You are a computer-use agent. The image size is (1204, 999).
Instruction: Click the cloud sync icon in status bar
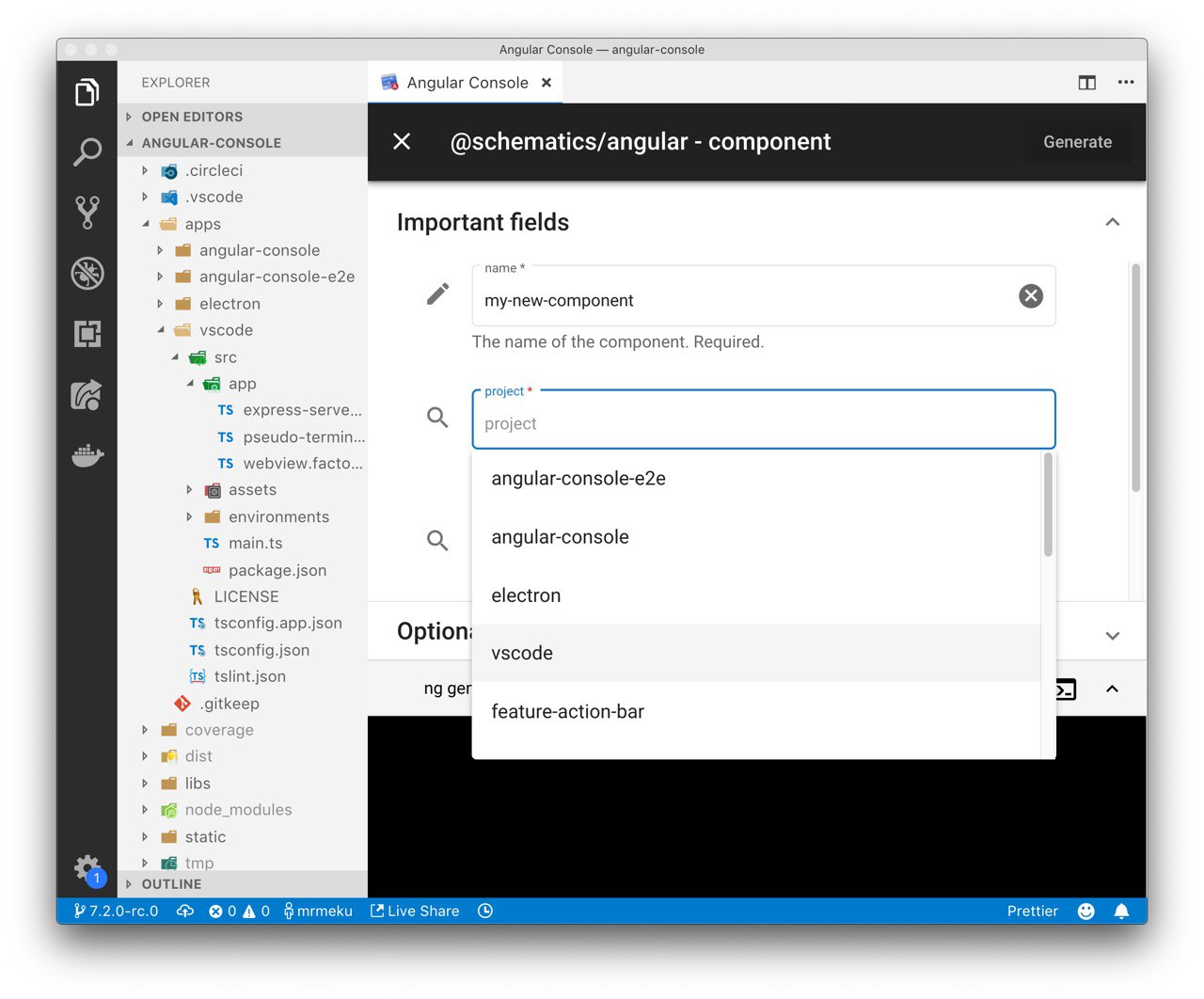(185, 911)
